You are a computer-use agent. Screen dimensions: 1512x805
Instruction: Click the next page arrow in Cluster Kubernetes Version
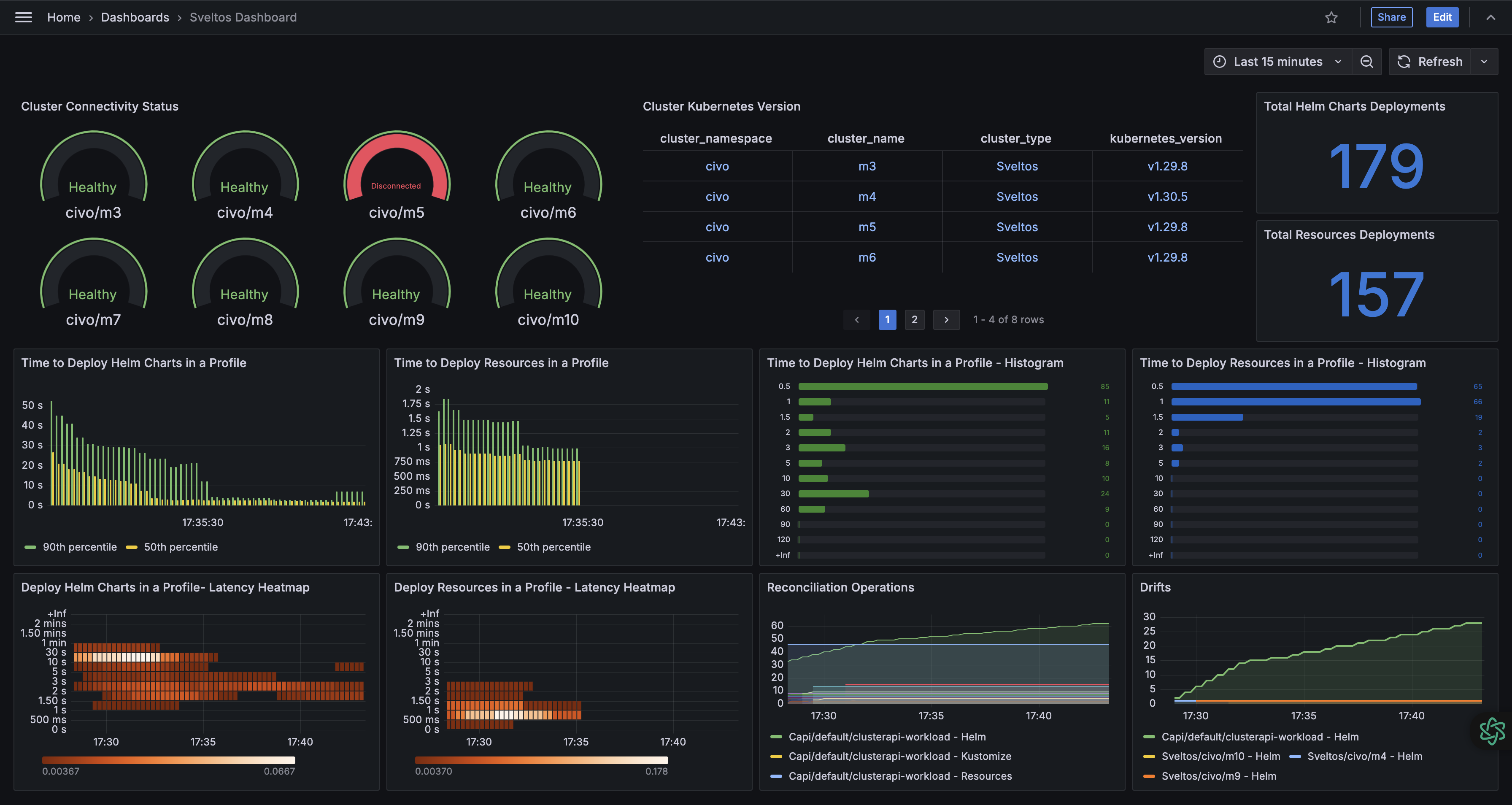(946, 319)
